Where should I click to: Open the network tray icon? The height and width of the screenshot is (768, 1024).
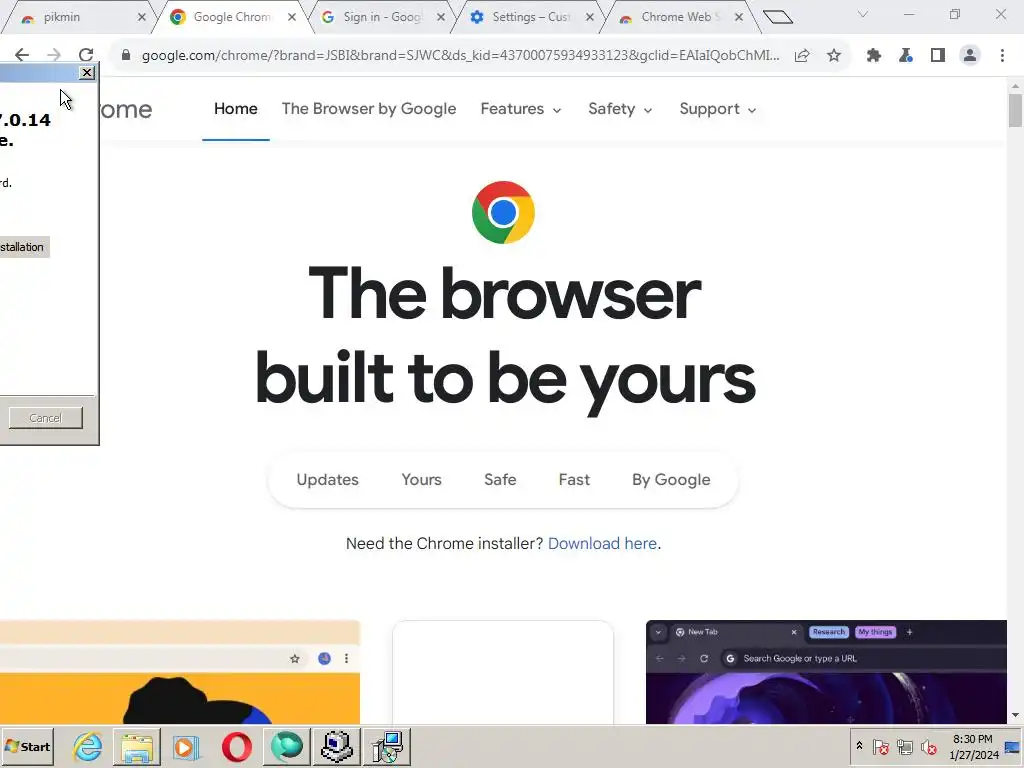pyautogui.click(x=904, y=746)
